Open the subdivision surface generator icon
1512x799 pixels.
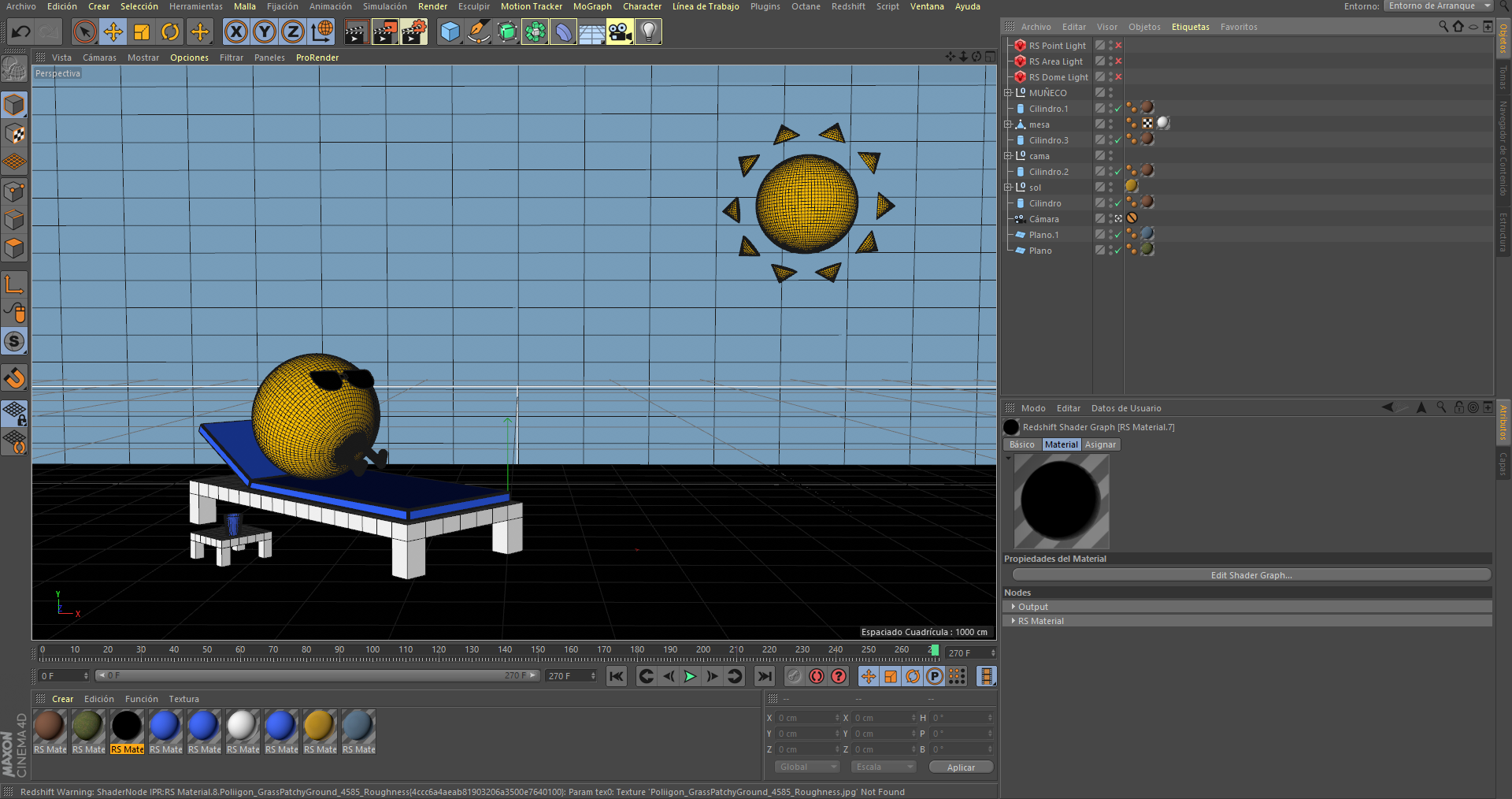[x=506, y=32]
